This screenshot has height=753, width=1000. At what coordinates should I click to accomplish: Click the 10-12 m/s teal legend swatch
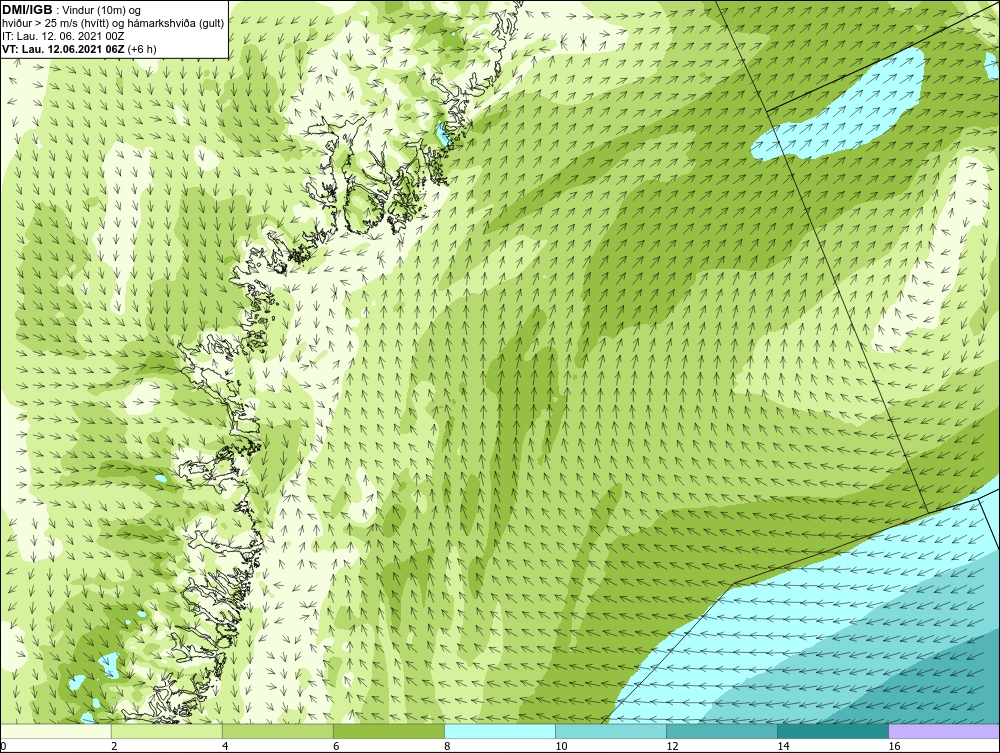click(610, 731)
